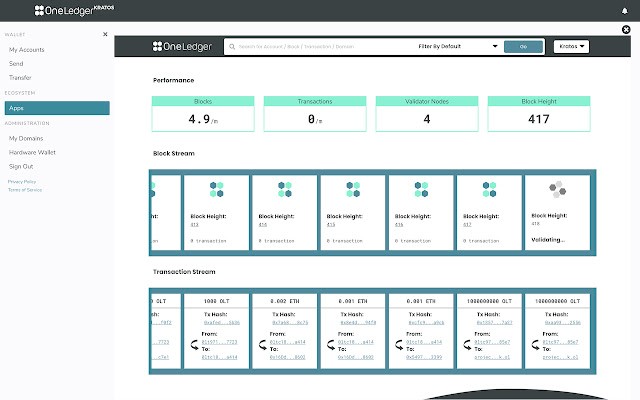Open the Terms of Service link
The width and height of the screenshot is (640, 400).
[x=25, y=190]
